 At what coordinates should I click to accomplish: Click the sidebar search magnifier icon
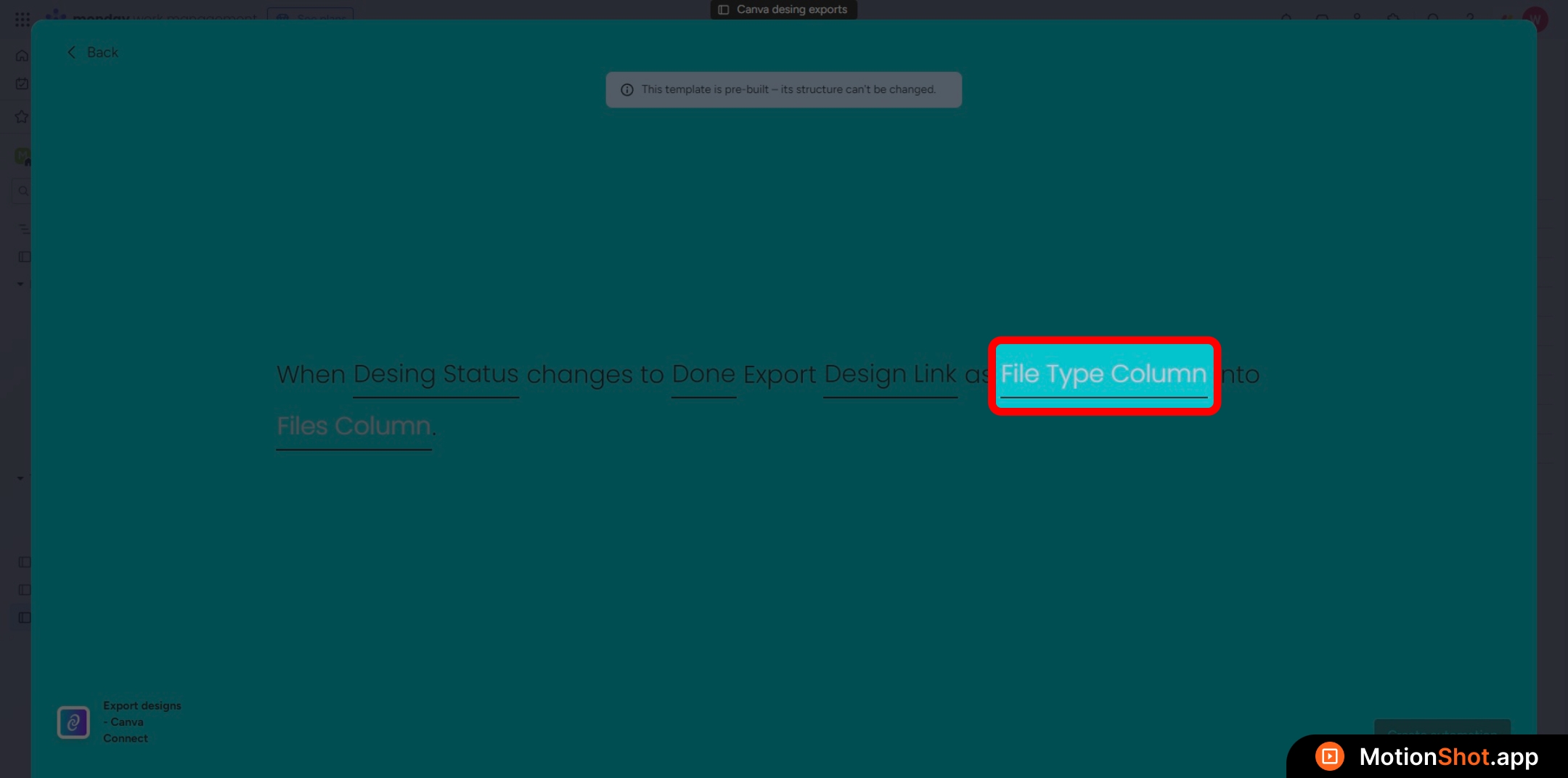[23, 191]
